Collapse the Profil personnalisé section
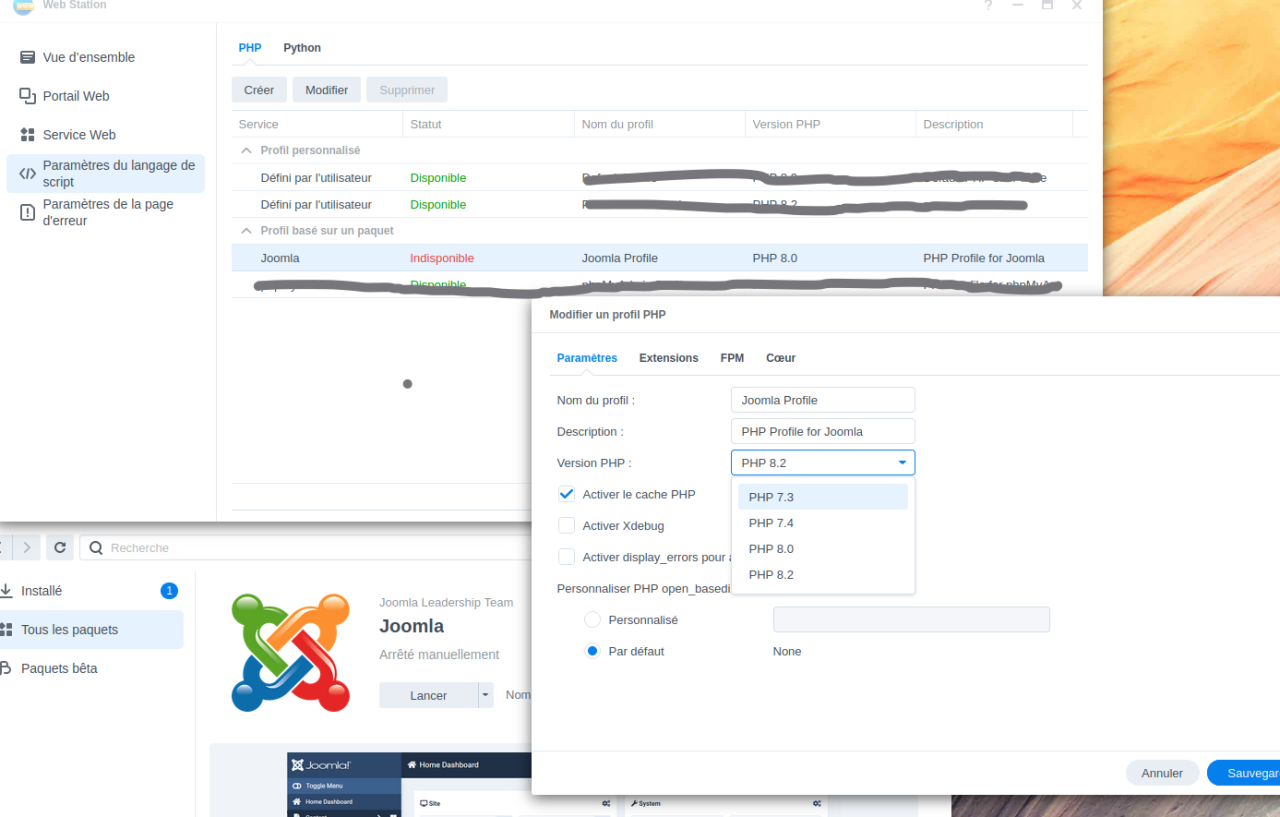1280x817 pixels. (246, 150)
